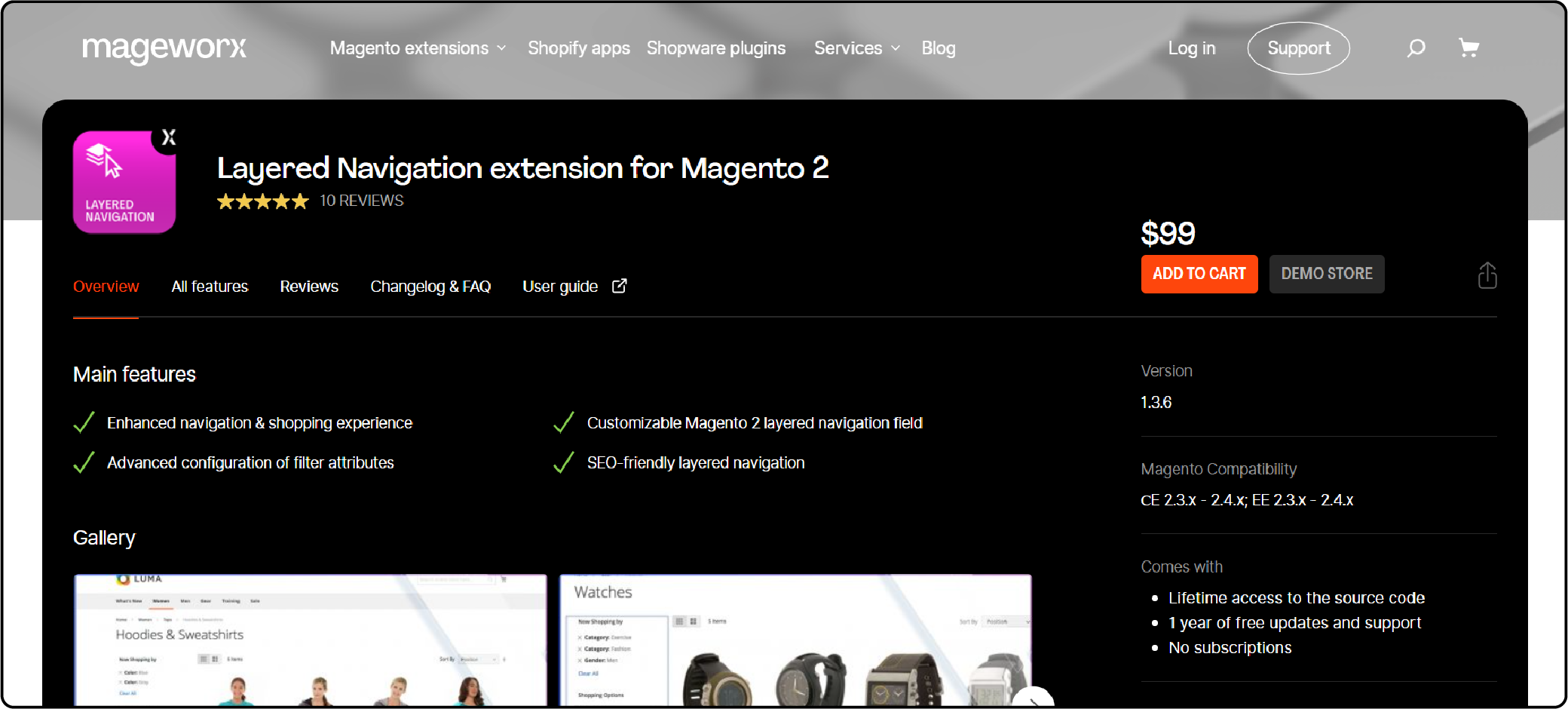The width and height of the screenshot is (1568, 709).
Task: Click the gallery next arrow
Action: [1034, 698]
